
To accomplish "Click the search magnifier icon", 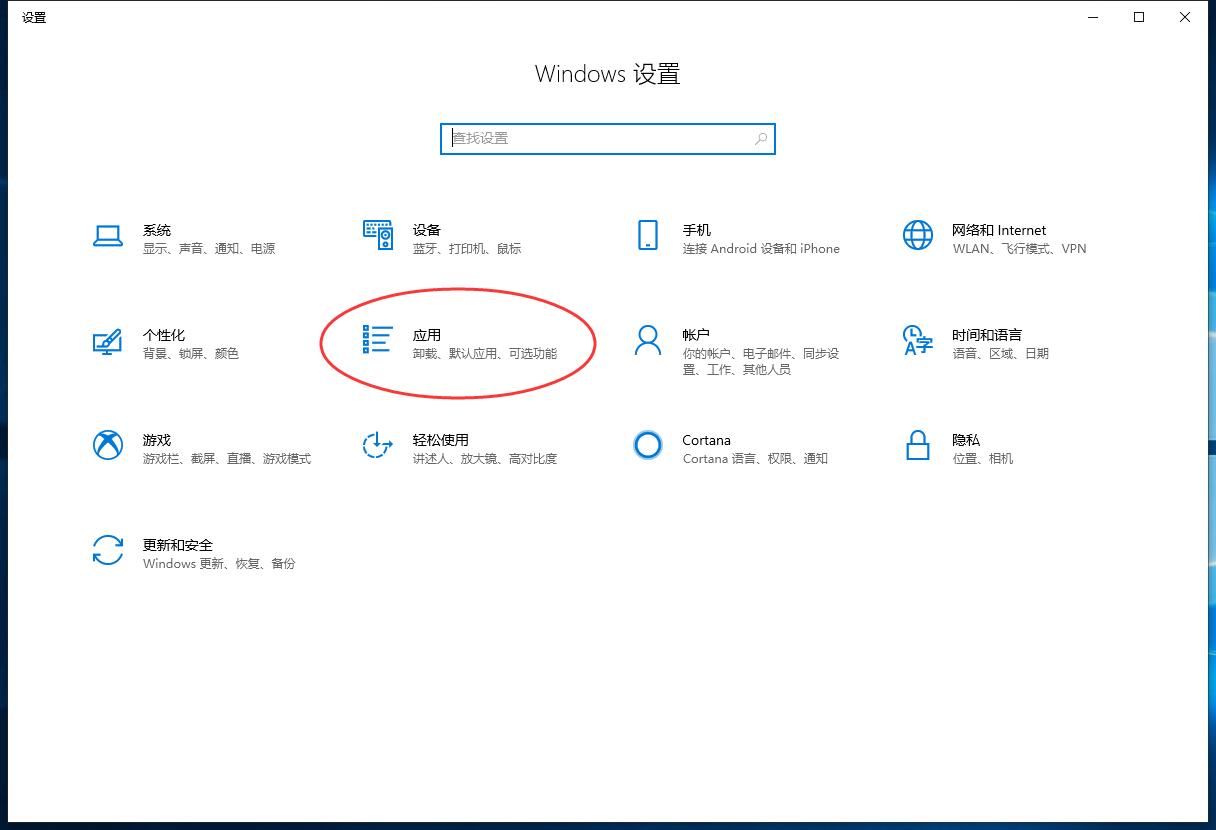I will pos(761,139).
